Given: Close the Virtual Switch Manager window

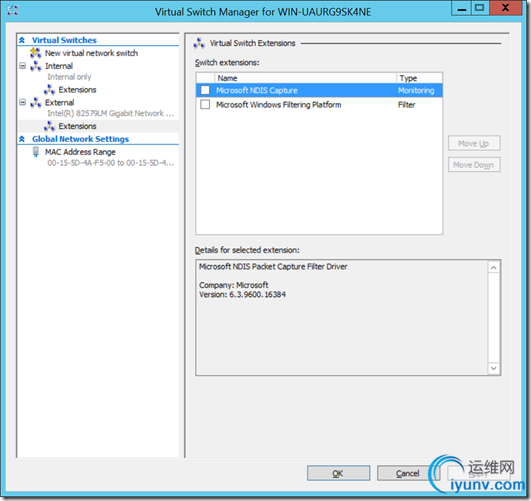Looking at the screenshot, I should click(505, 8).
